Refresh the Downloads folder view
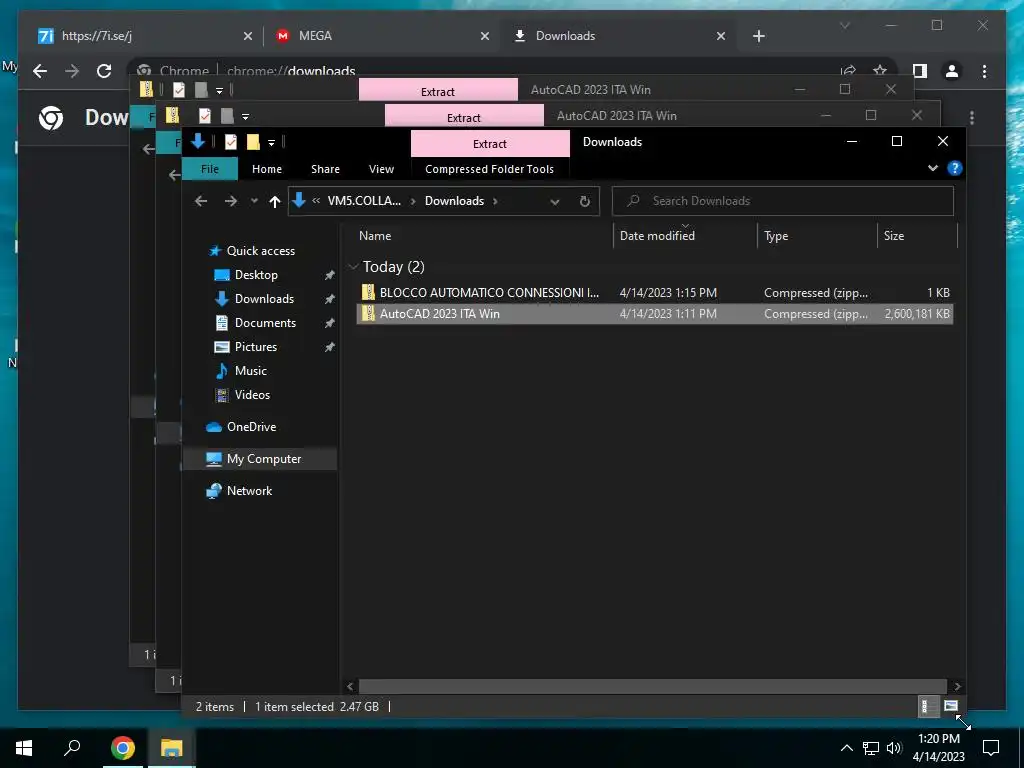Screen dimensions: 1024x768 [584, 201]
